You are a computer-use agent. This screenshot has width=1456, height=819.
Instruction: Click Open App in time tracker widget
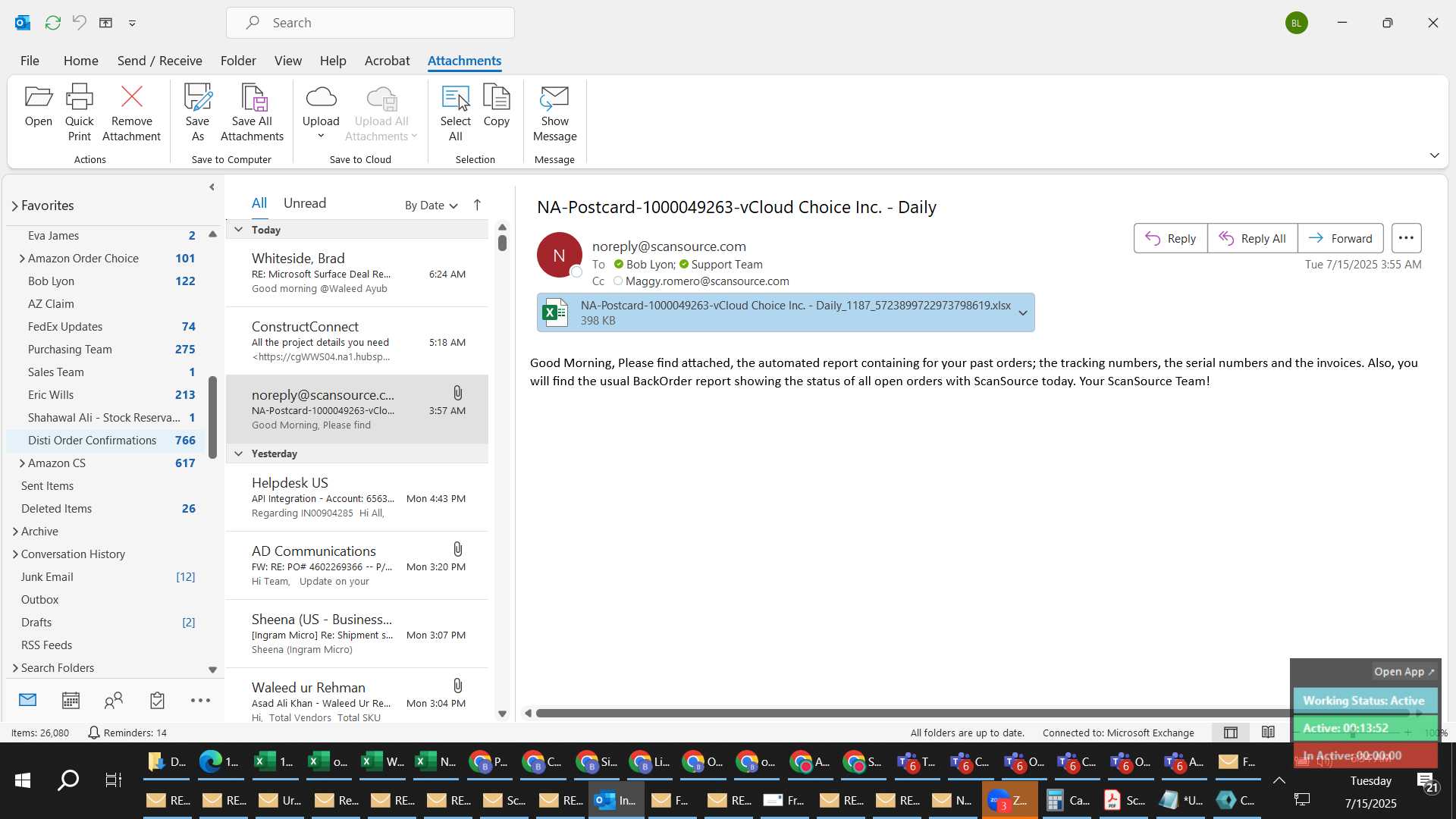1404,672
